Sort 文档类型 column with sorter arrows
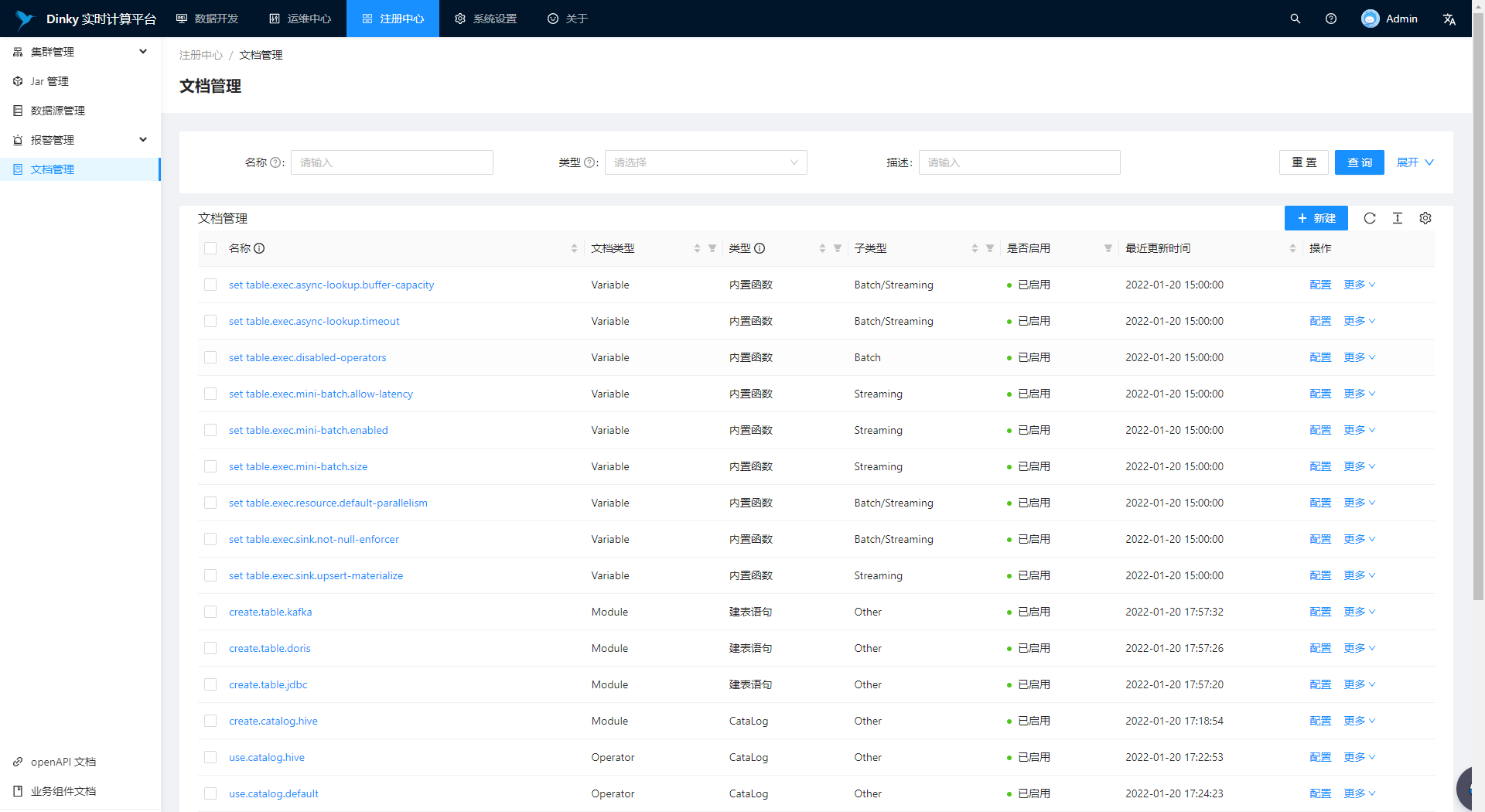The height and width of the screenshot is (812, 1485). tap(697, 248)
